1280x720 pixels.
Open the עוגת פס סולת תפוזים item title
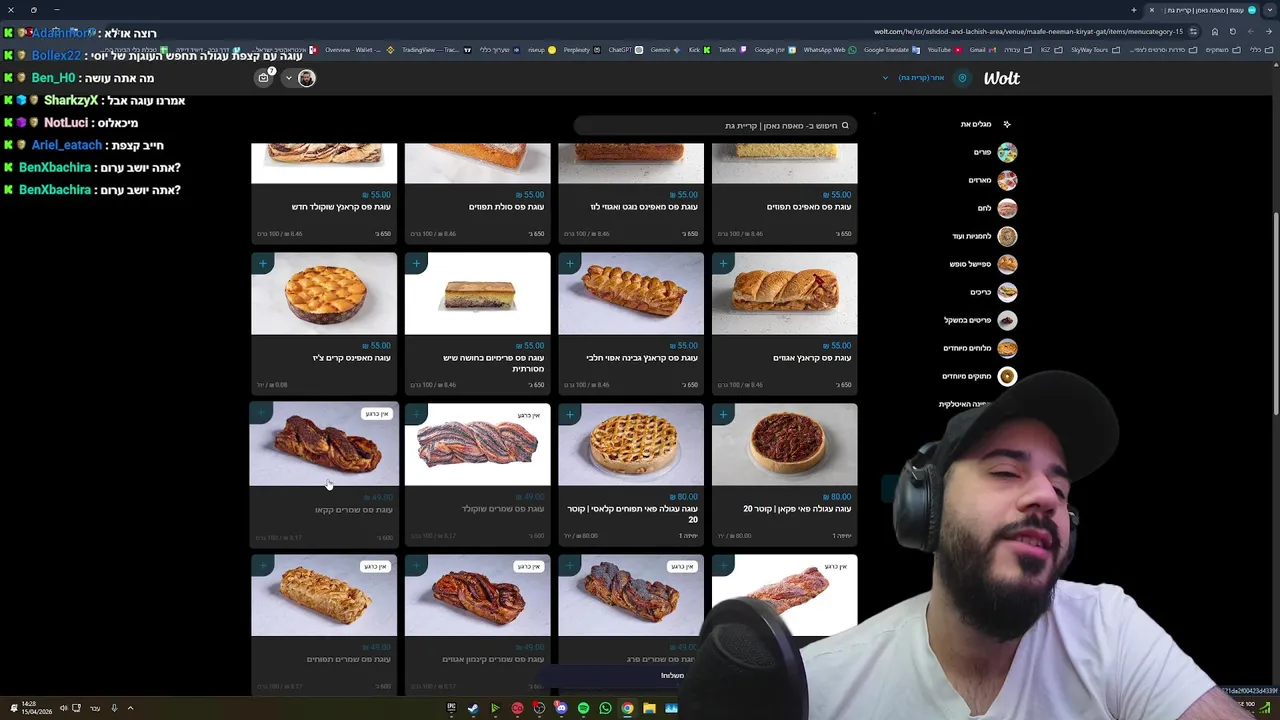point(507,207)
